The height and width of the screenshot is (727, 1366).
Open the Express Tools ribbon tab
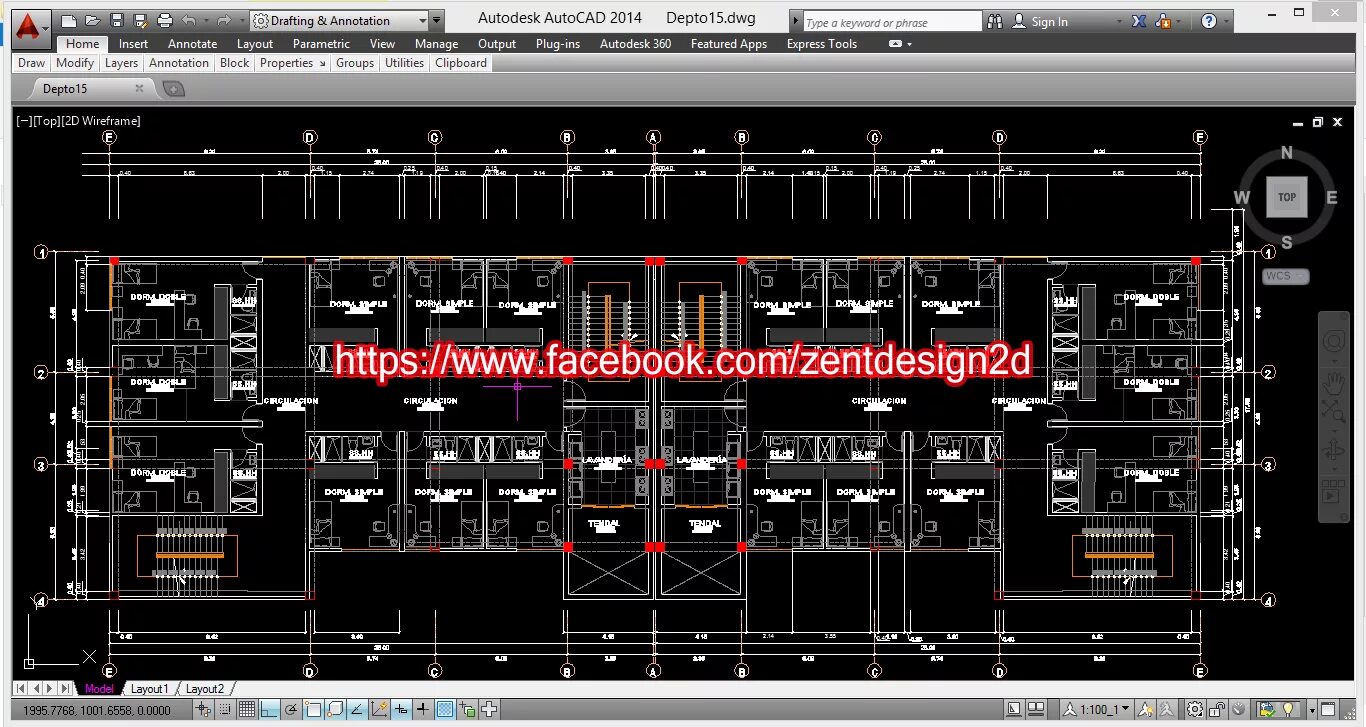(821, 44)
